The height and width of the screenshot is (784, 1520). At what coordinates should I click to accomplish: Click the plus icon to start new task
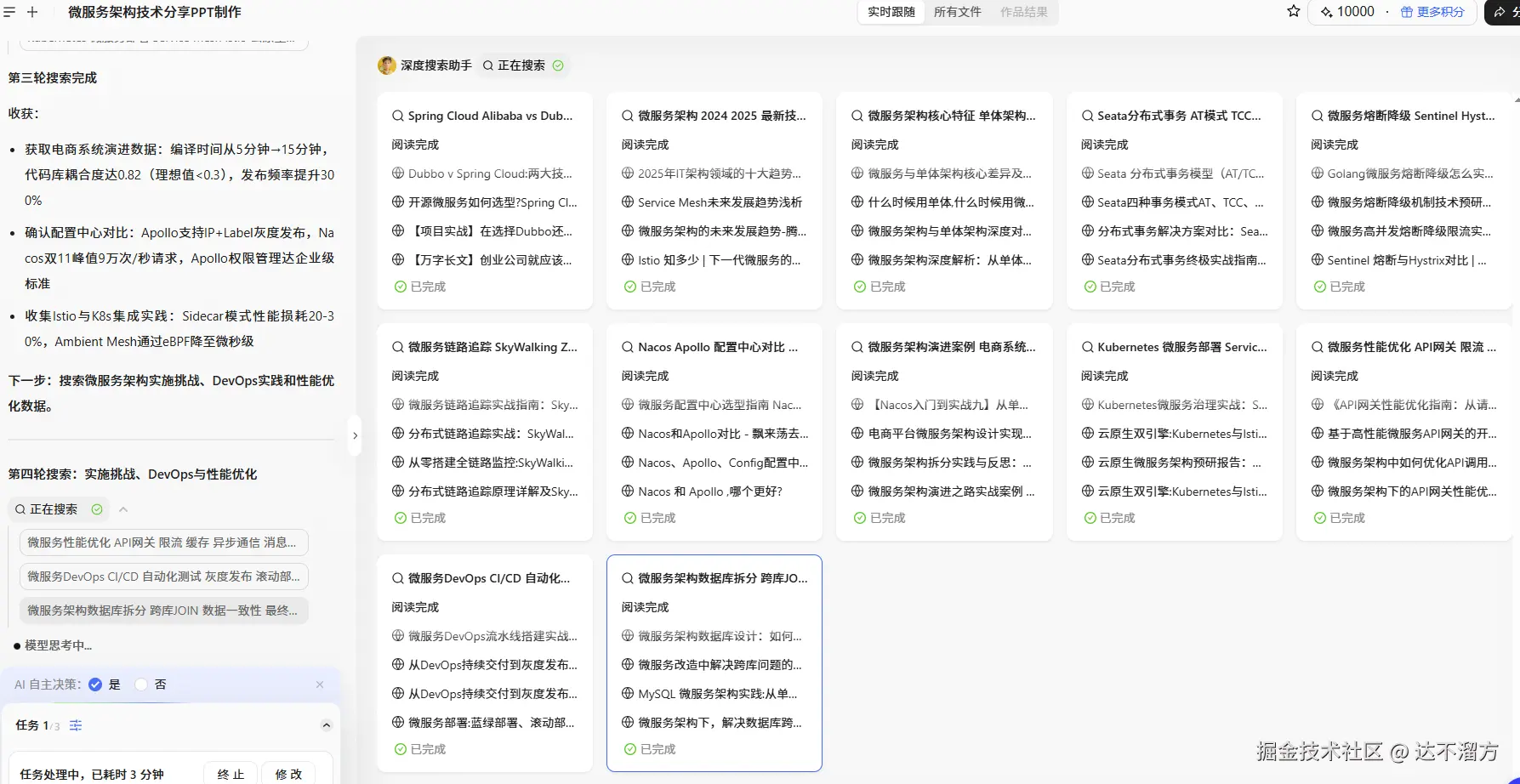point(32,12)
